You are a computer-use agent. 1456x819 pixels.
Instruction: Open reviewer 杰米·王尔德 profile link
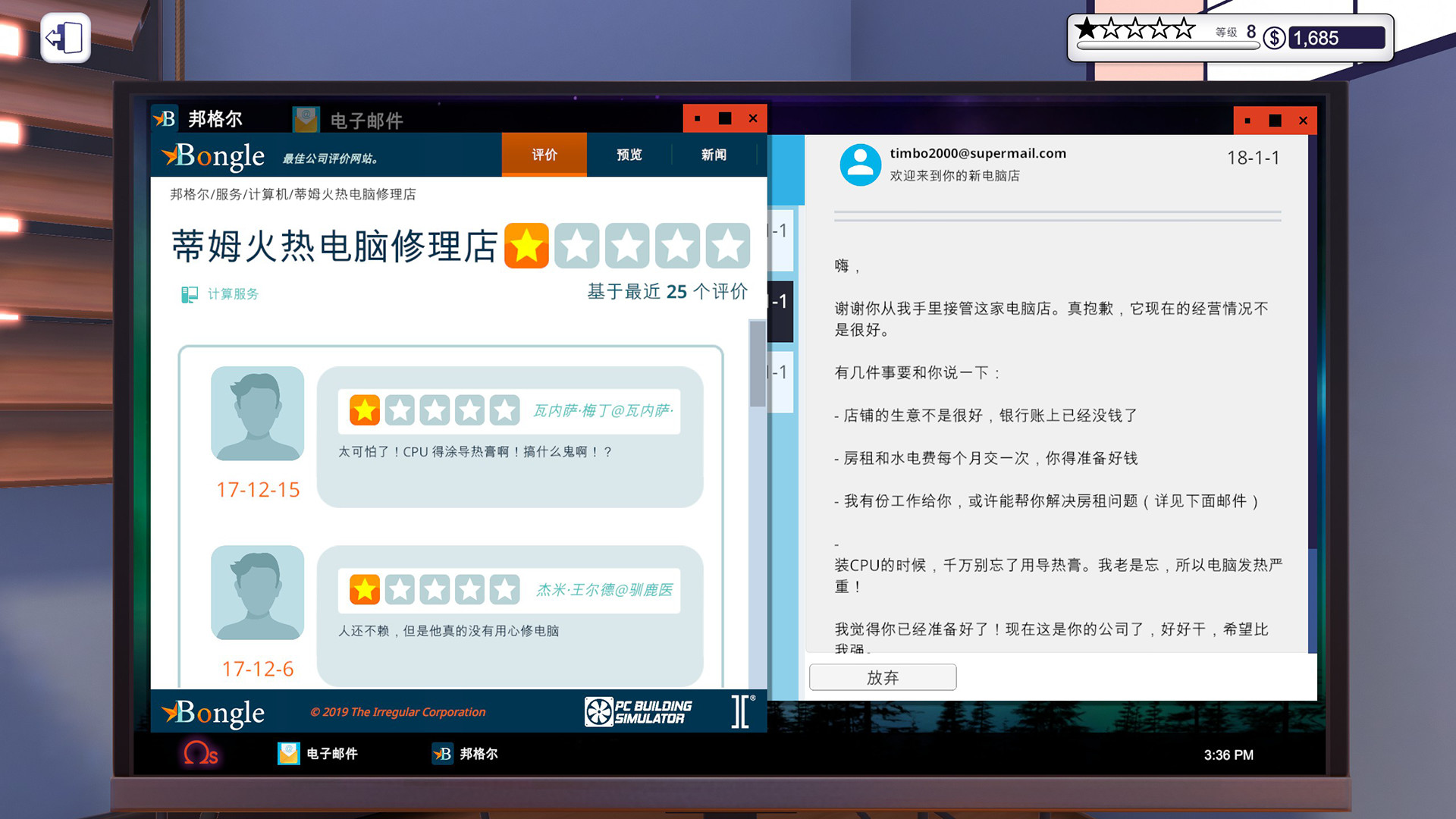(605, 589)
